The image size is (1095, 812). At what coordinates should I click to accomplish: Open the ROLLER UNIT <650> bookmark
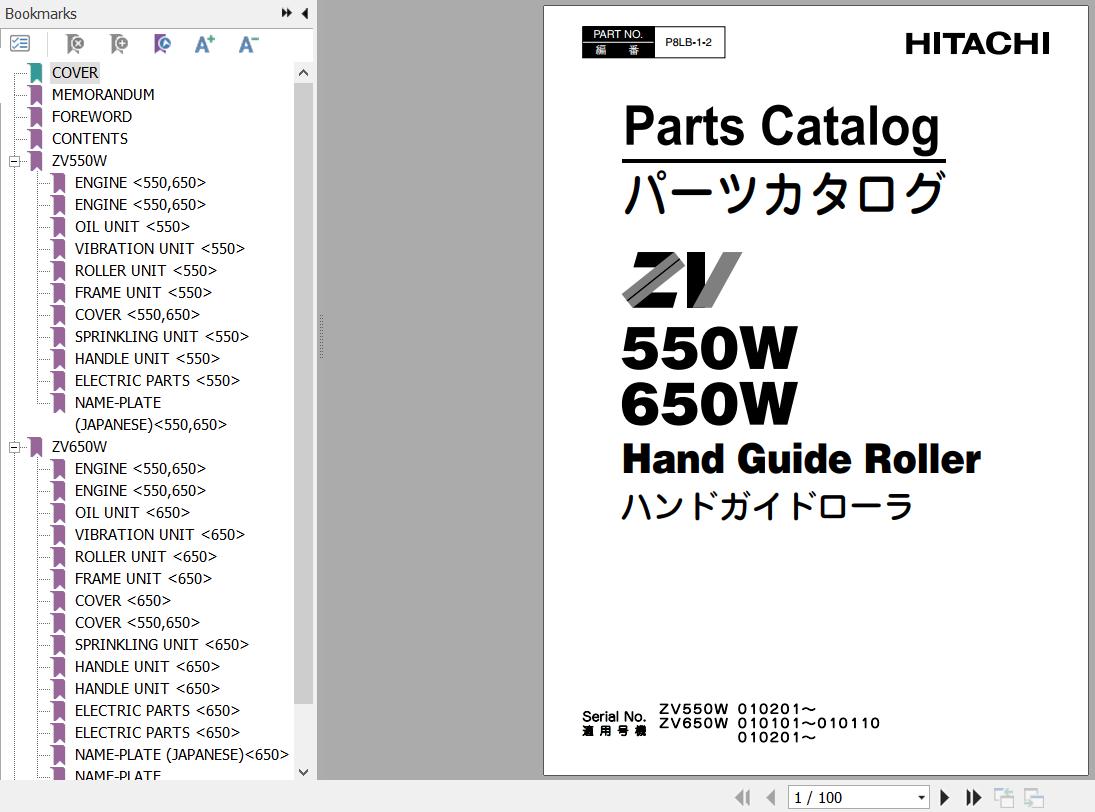(x=145, y=556)
